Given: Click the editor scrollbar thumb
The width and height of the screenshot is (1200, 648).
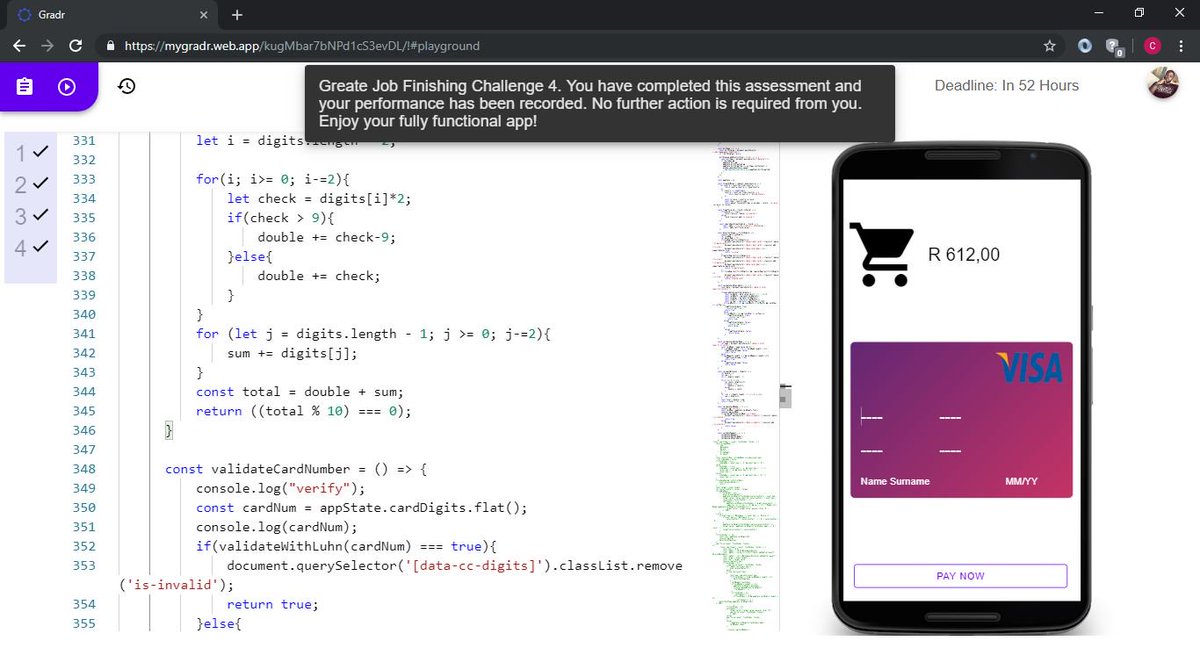Looking at the screenshot, I should click(786, 396).
